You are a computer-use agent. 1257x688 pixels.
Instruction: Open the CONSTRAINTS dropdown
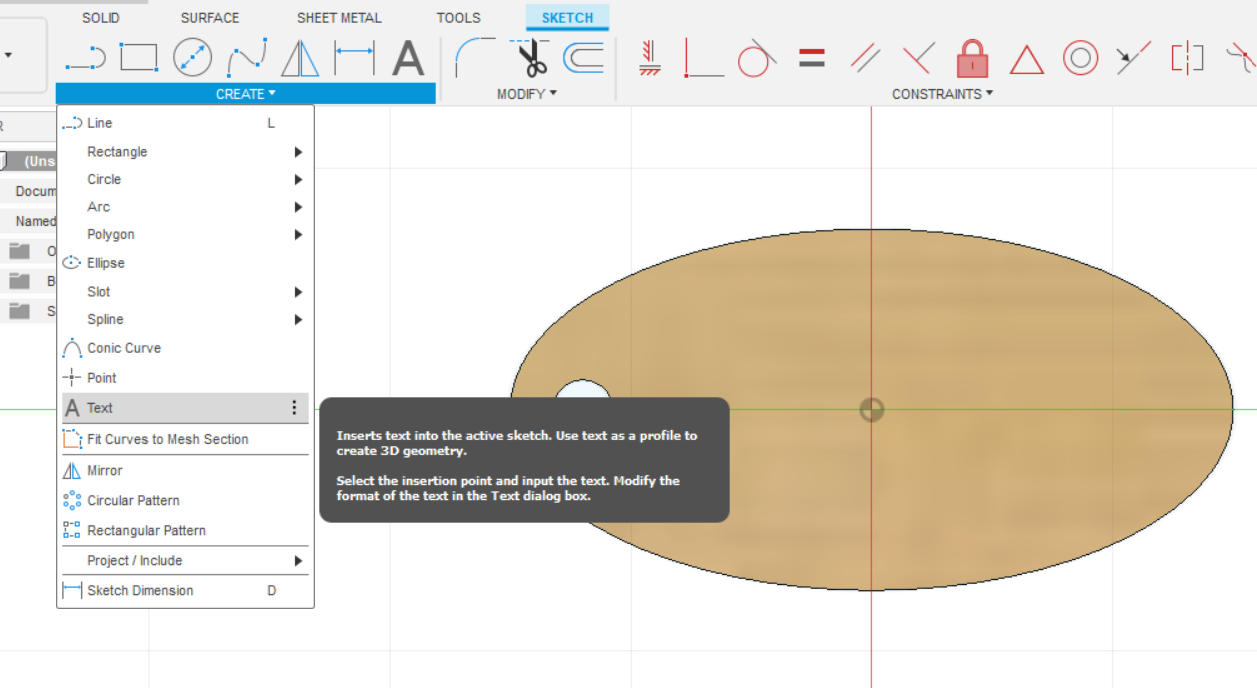(942, 94)
